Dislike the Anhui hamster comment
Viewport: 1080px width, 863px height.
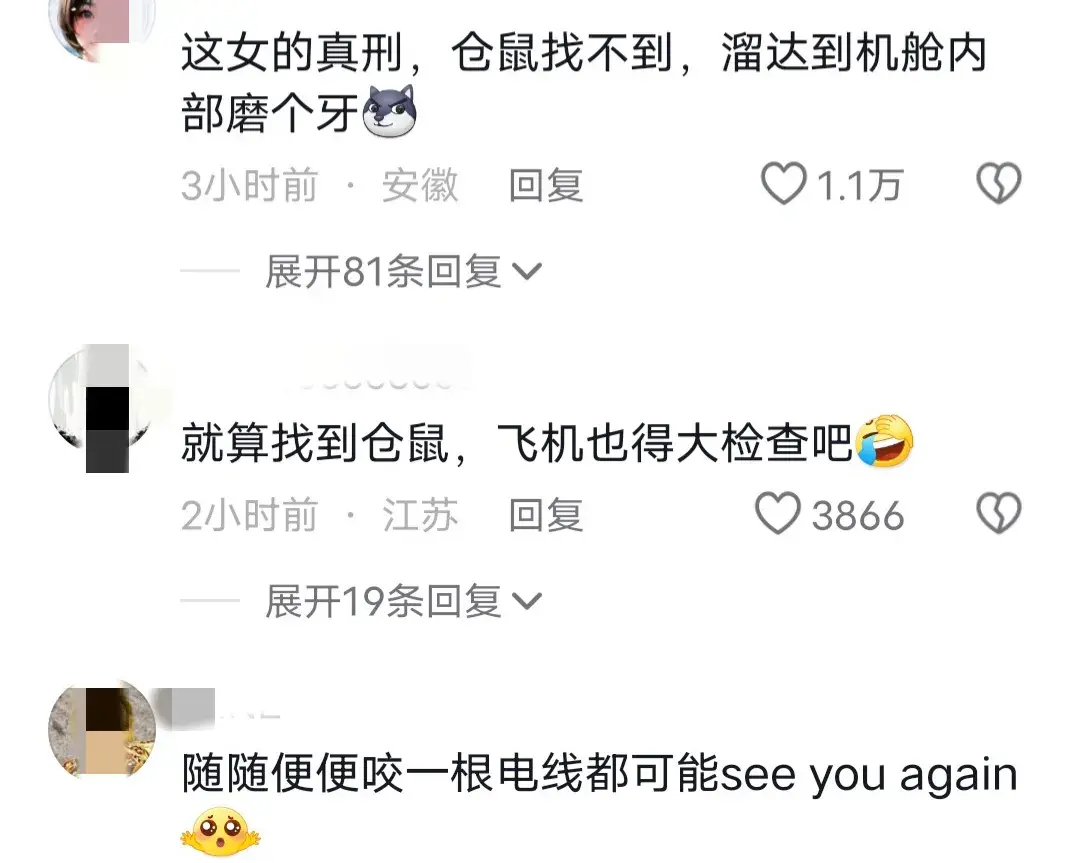(999, 184)
